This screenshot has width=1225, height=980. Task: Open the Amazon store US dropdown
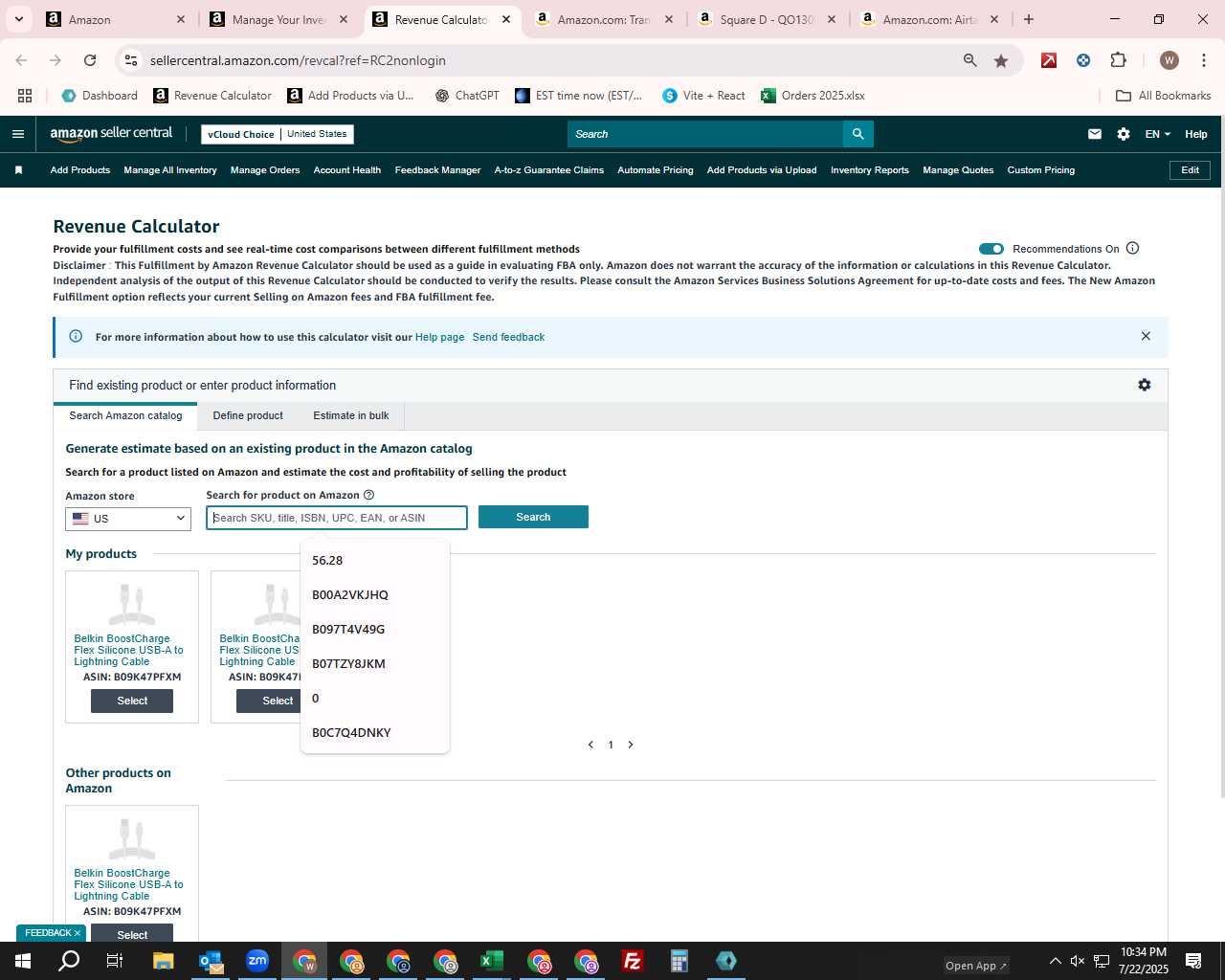tap(128, 519)
